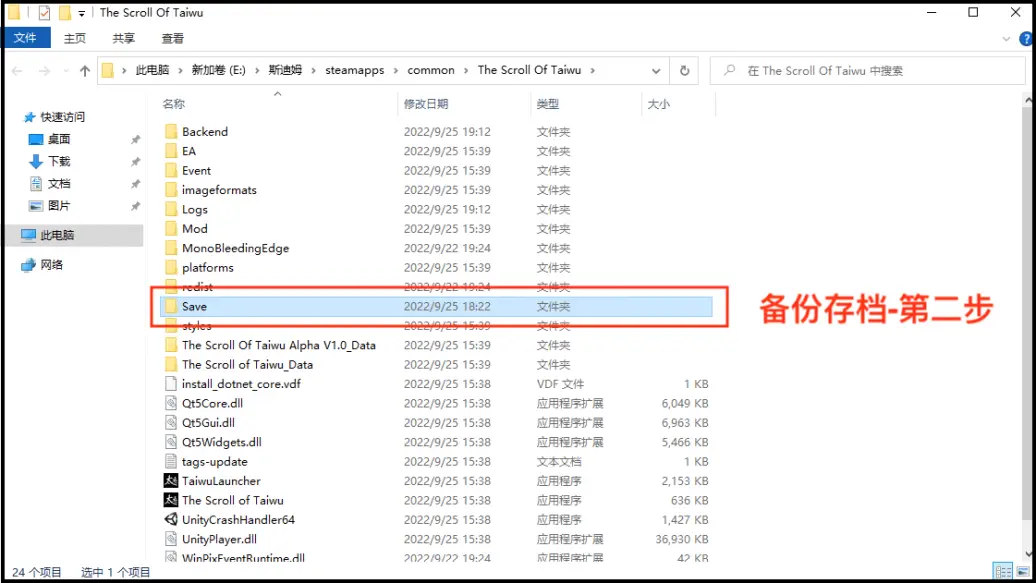Open the recent locations dropdown arrow
The width and height of the screenshot is (1036, 583).
tap(65, 71)
